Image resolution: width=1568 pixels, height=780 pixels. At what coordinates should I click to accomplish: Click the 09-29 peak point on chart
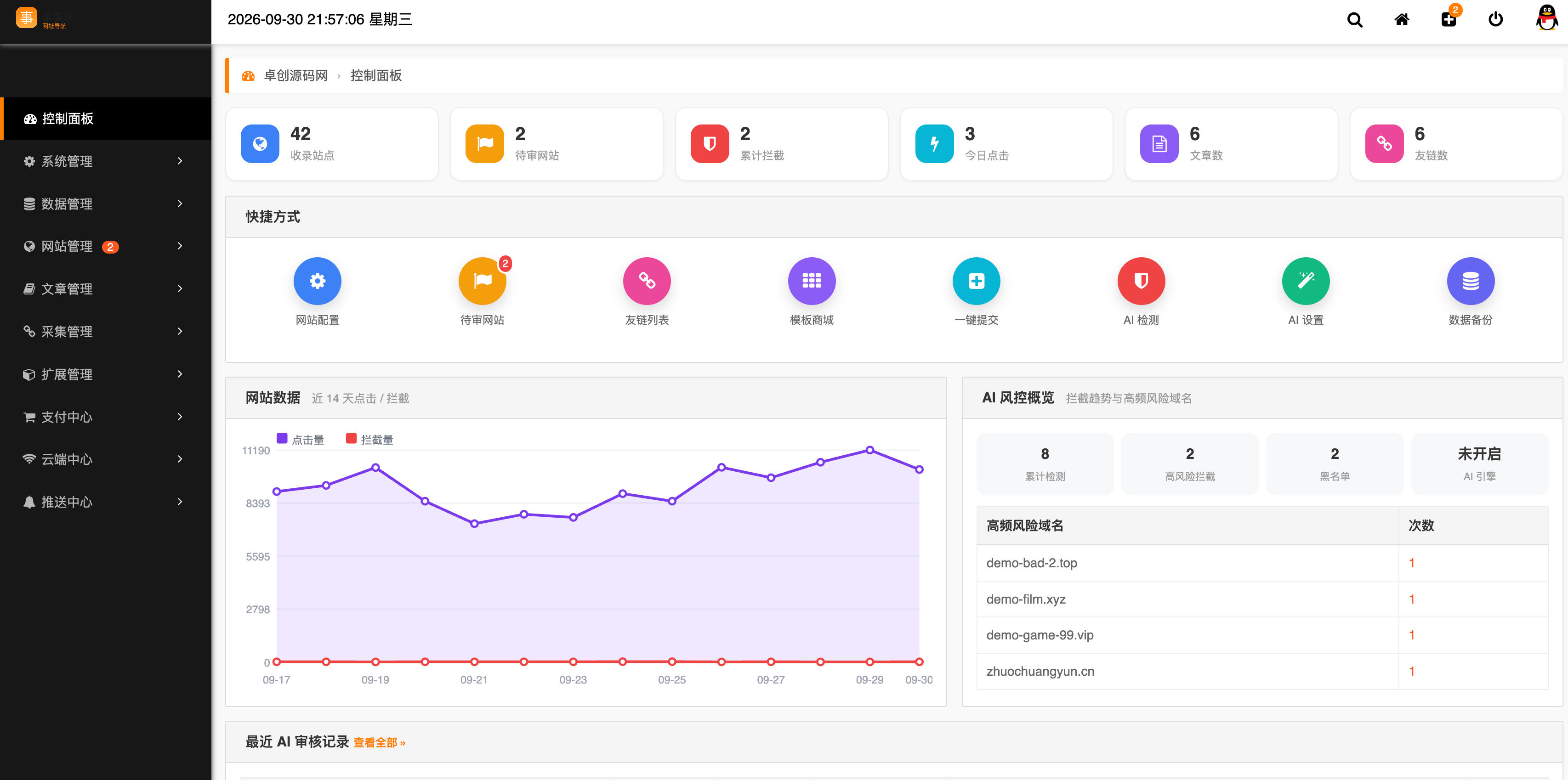pyautogui.click(x=870, y=450)
